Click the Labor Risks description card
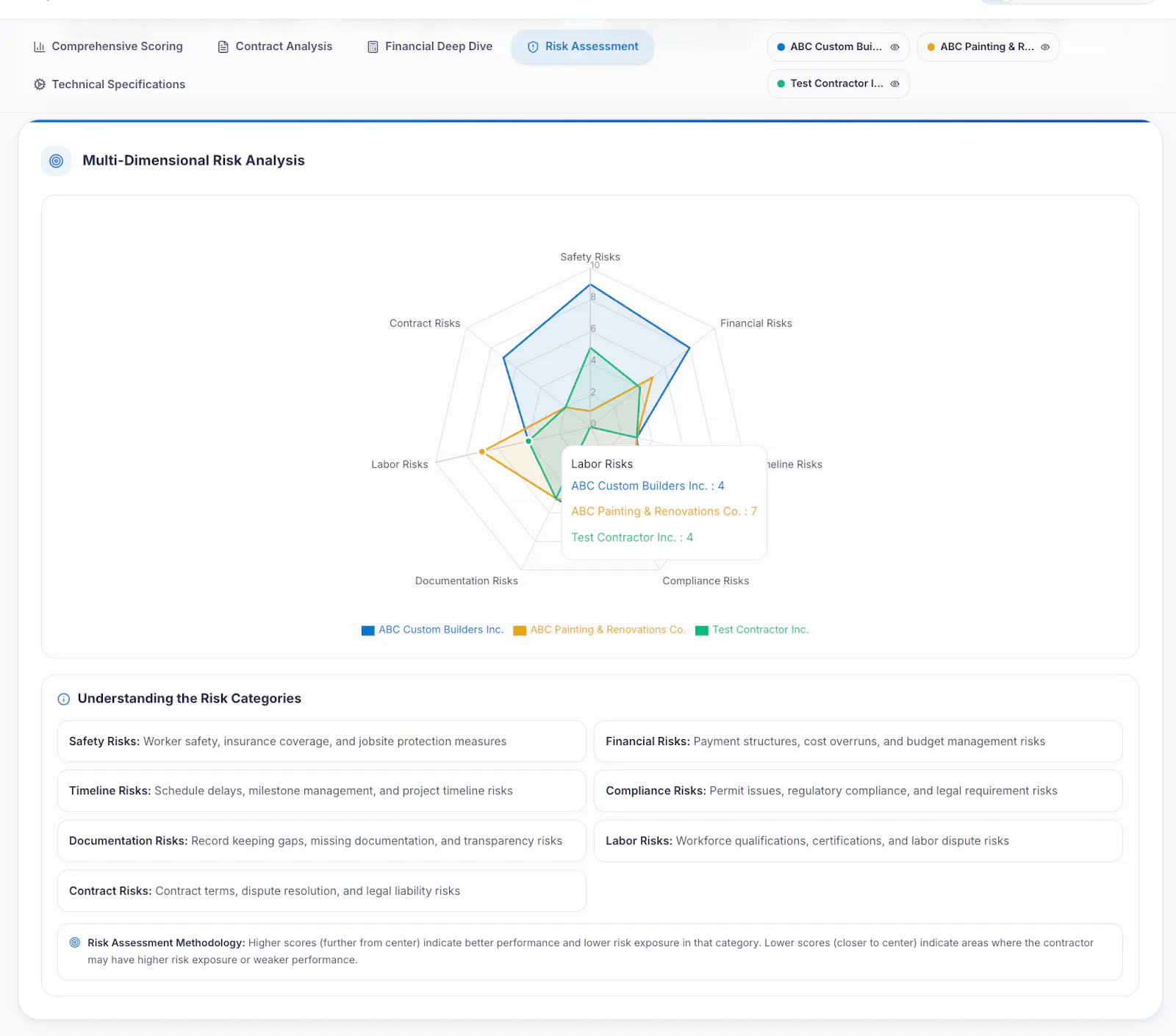Viewport: 1176px width, 1036px height. [858, 841]
